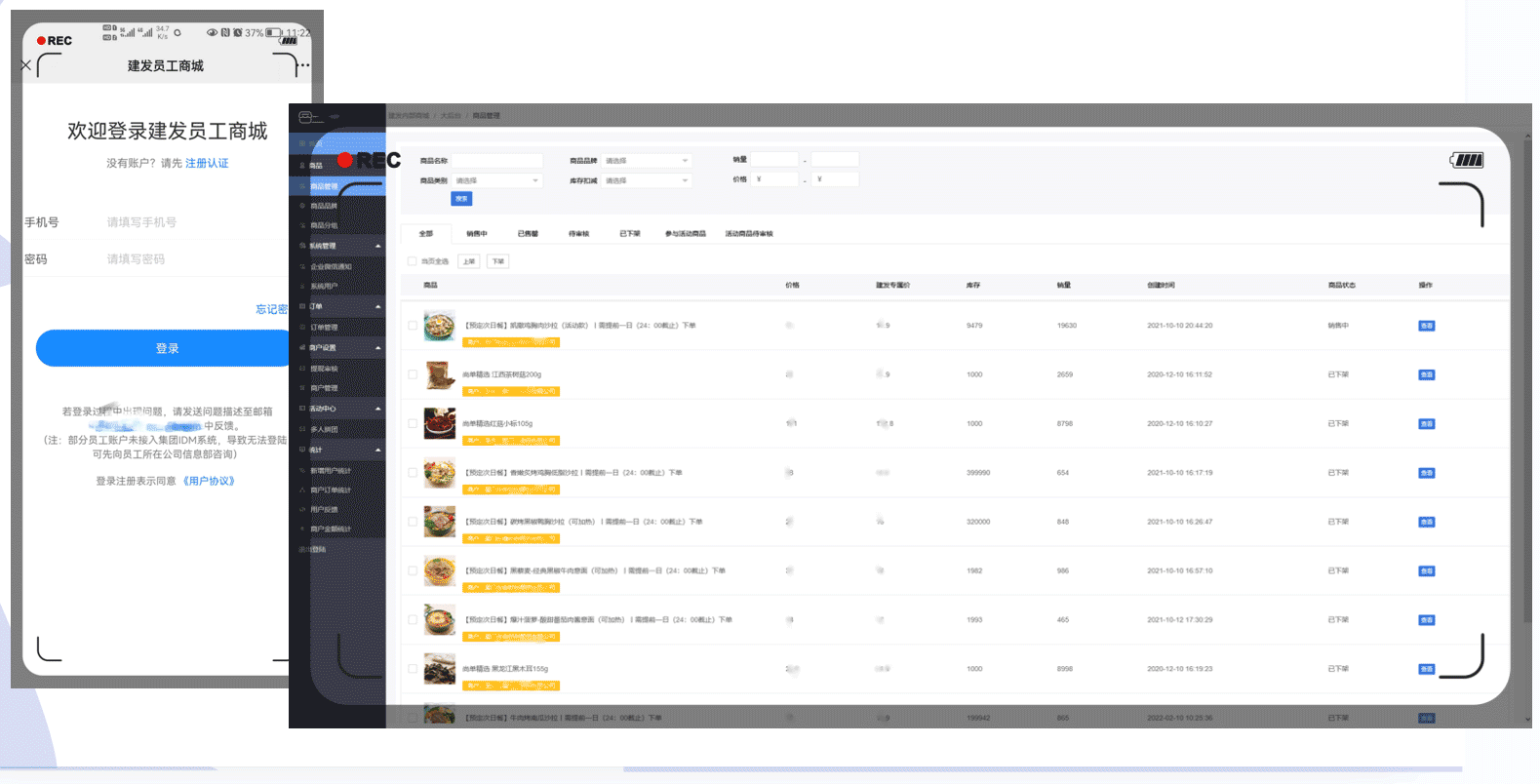
Task: Check the box for 江西茶树菇200g product
Action: pyautogui.click(x=413, y=374)
